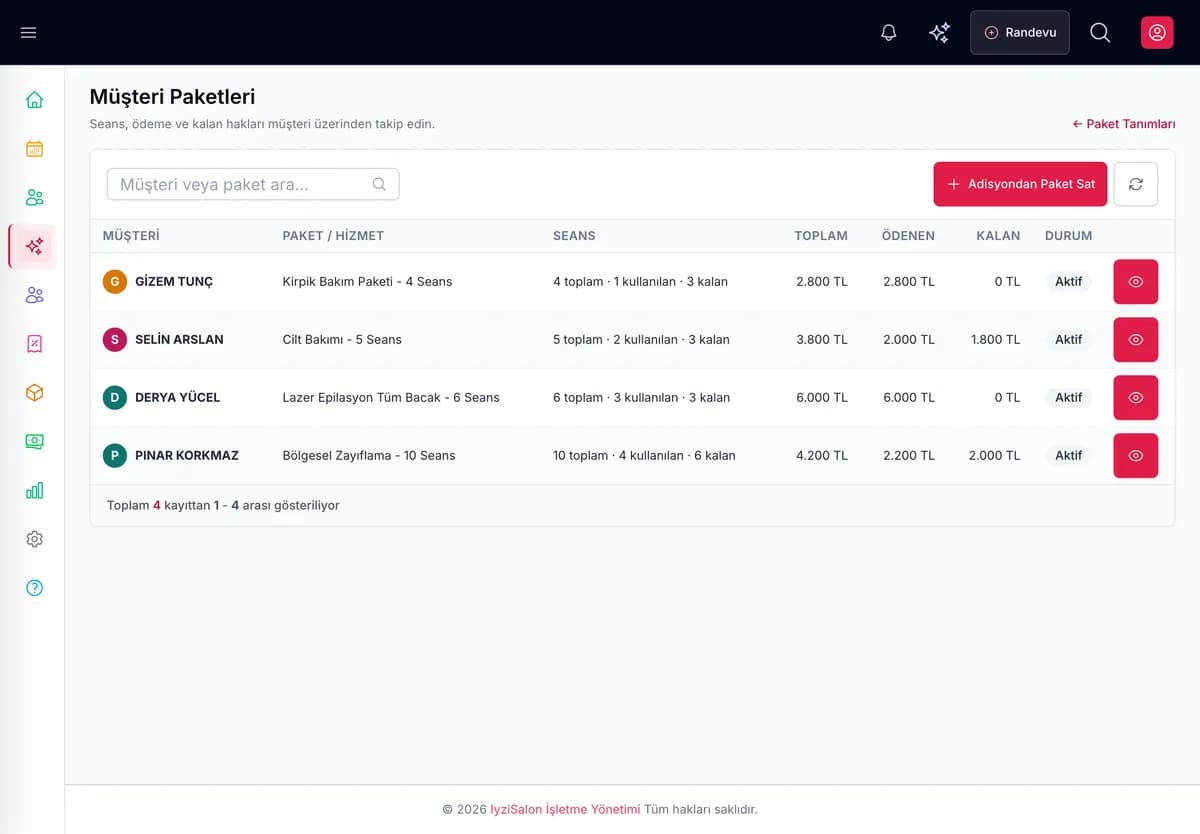Screen dimensions: 1200x834
Task: Click the 4.200 TL total amount
Action: (822, 456)
